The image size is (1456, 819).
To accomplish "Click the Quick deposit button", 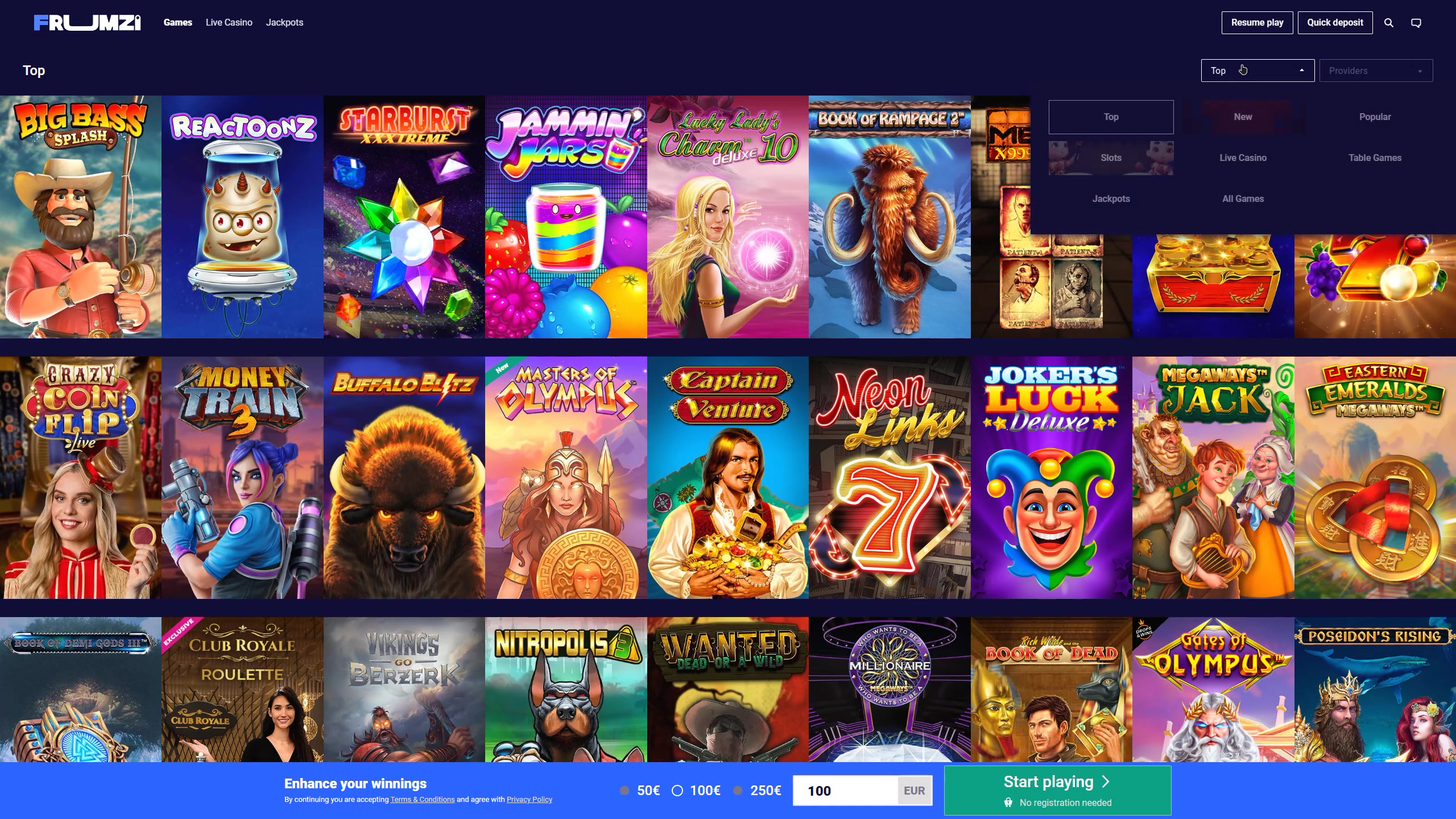I will tap(1335, 23).
